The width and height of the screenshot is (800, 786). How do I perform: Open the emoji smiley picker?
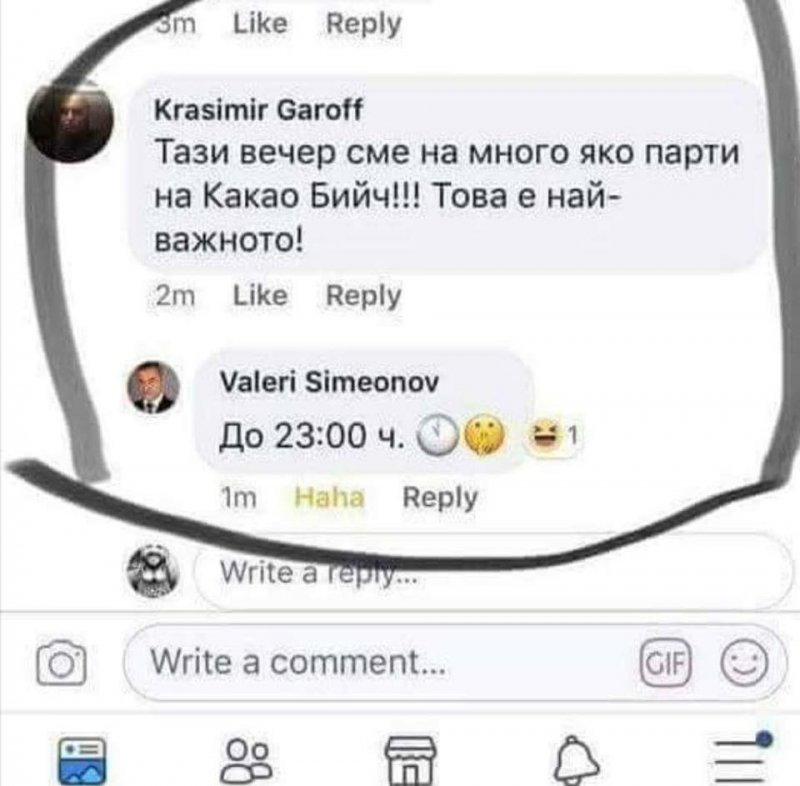coord(744,663)
